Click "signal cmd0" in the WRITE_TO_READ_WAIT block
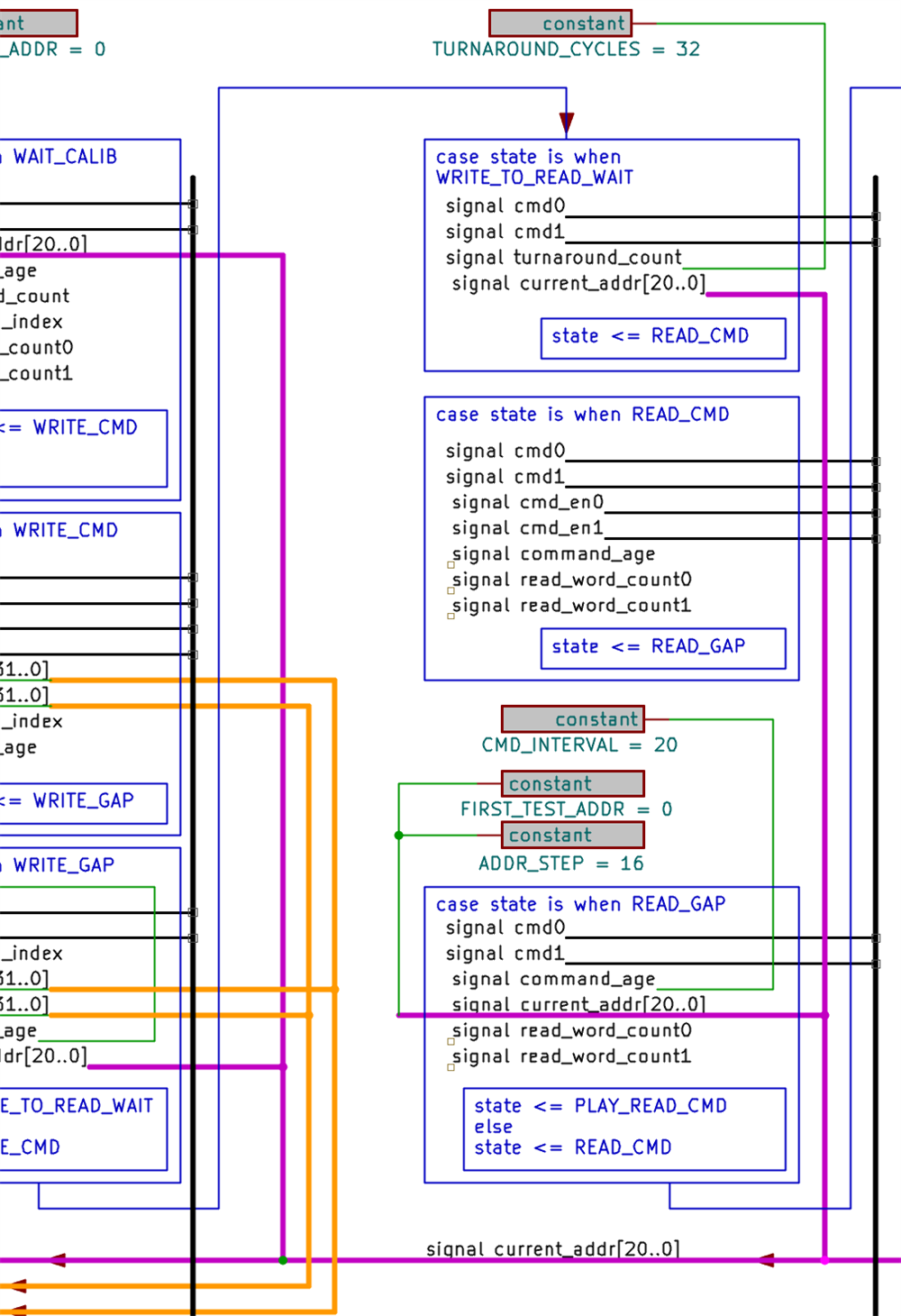This screenshot has height=1316, width=901. click(x=505, y=206)
